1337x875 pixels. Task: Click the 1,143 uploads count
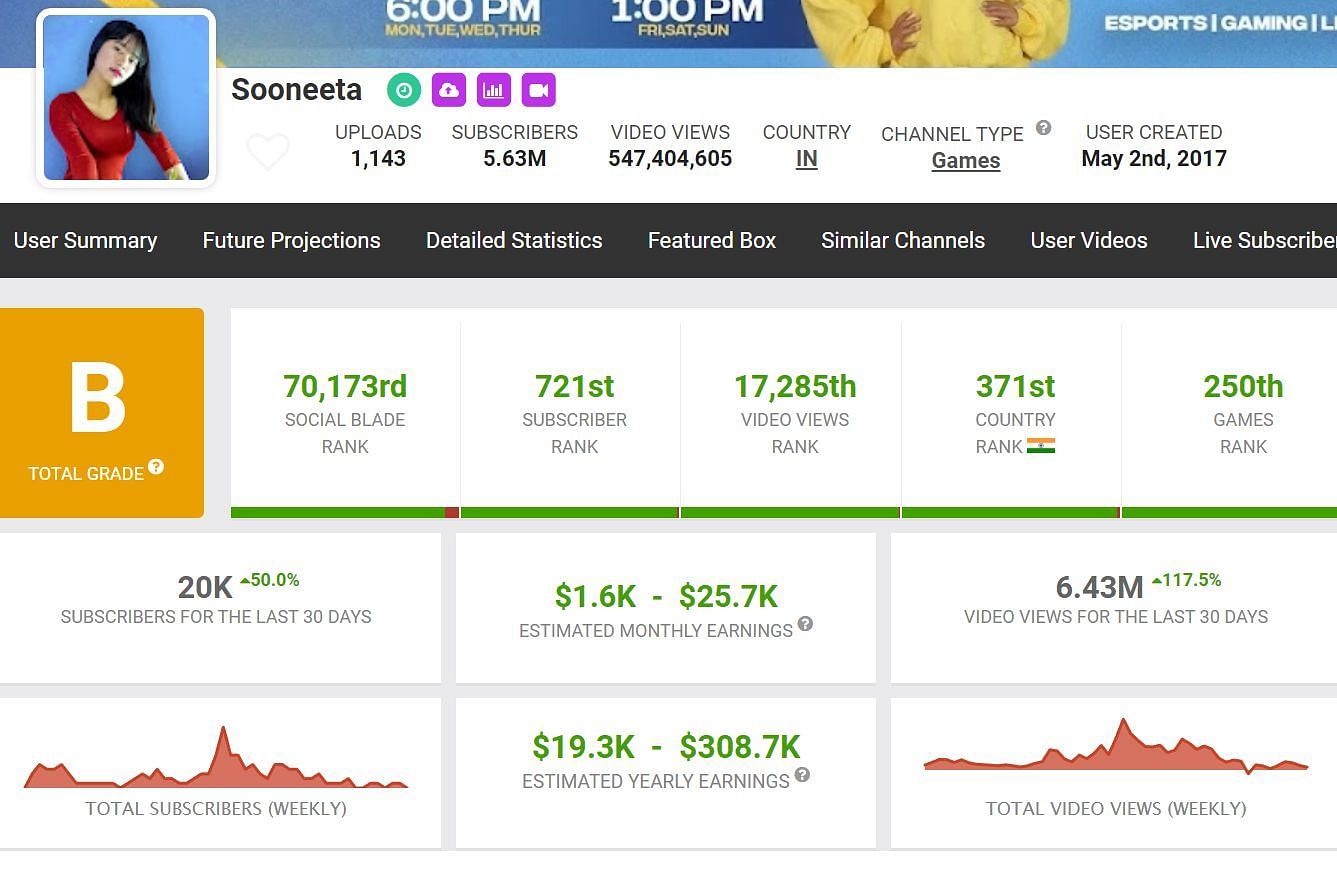(378, 158)
